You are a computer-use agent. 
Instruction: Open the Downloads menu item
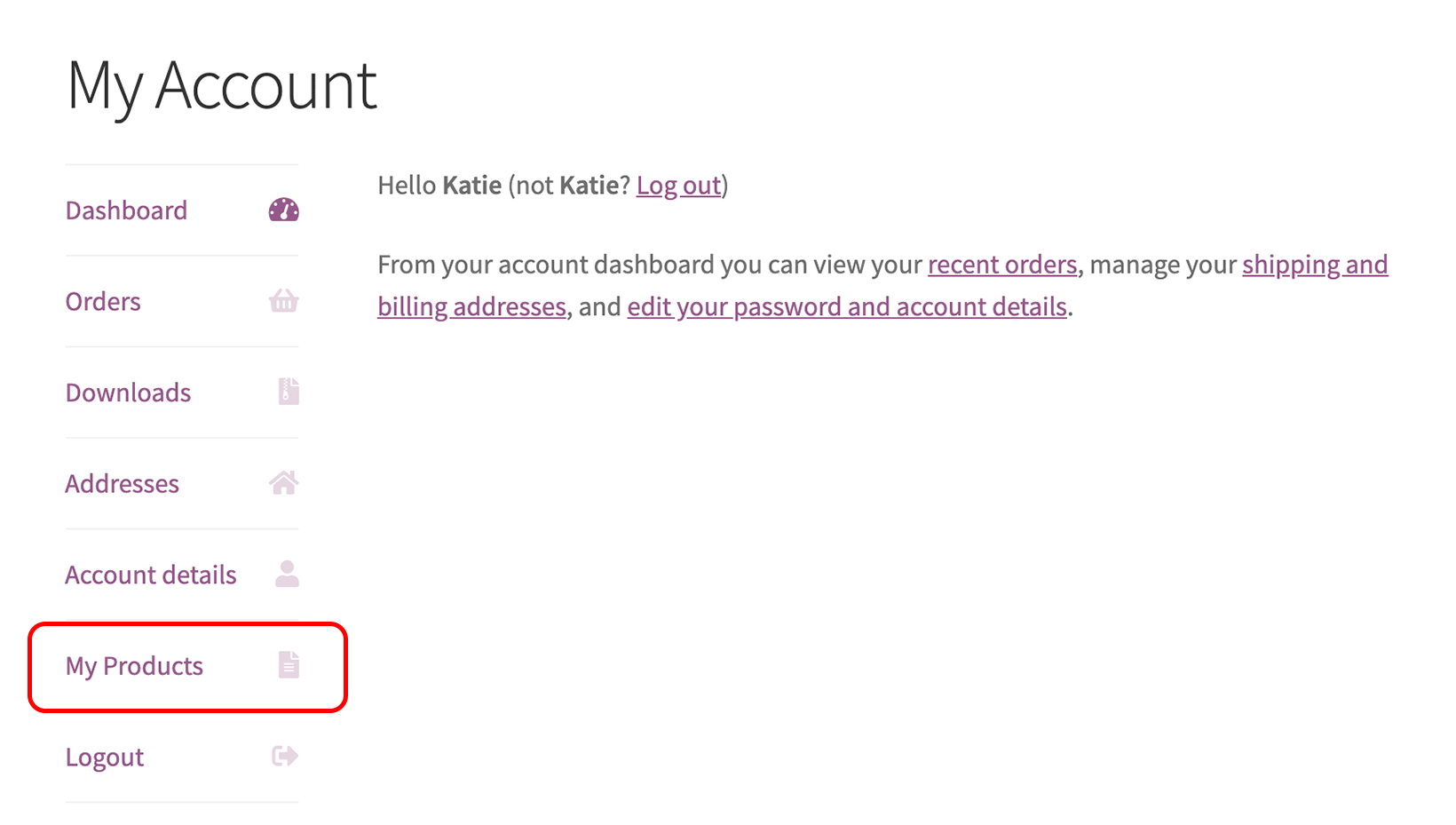(128, 393)
